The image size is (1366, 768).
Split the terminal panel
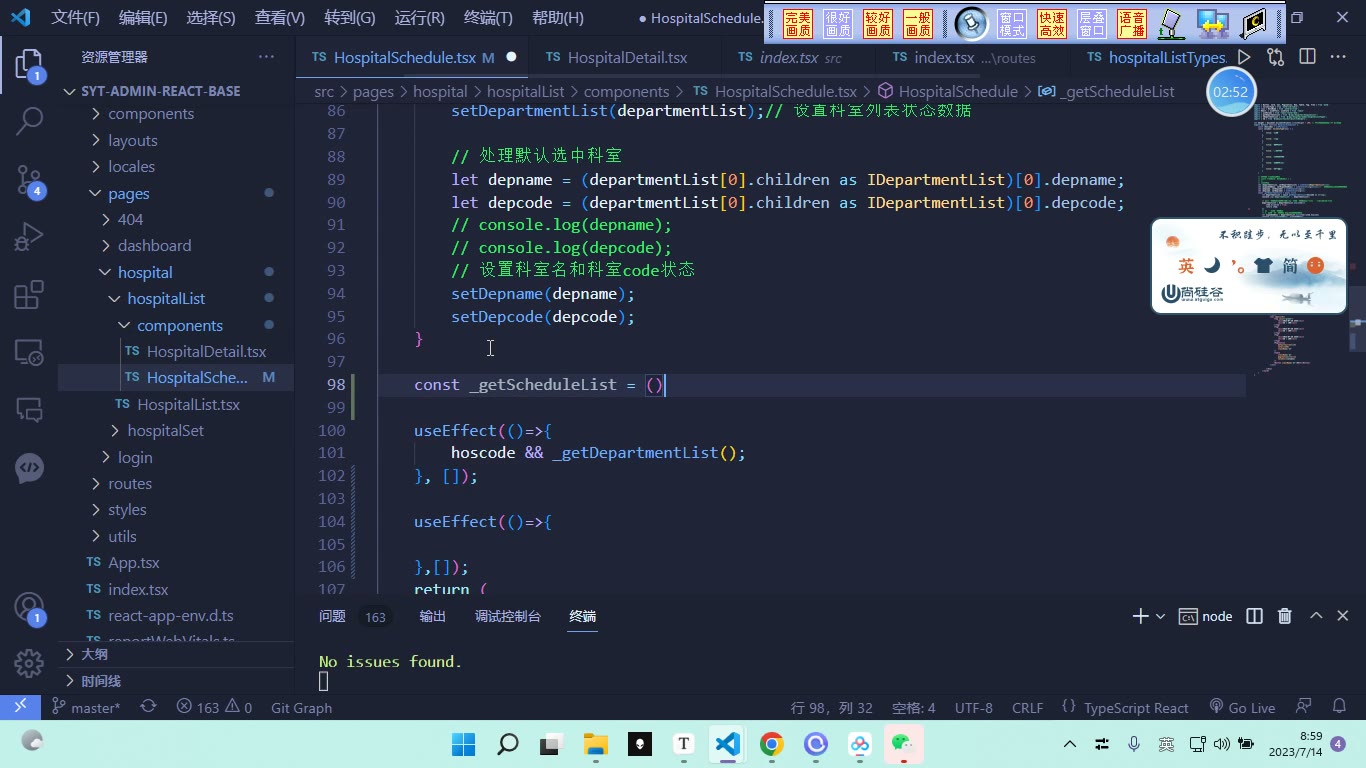[x=1254, y=616]
